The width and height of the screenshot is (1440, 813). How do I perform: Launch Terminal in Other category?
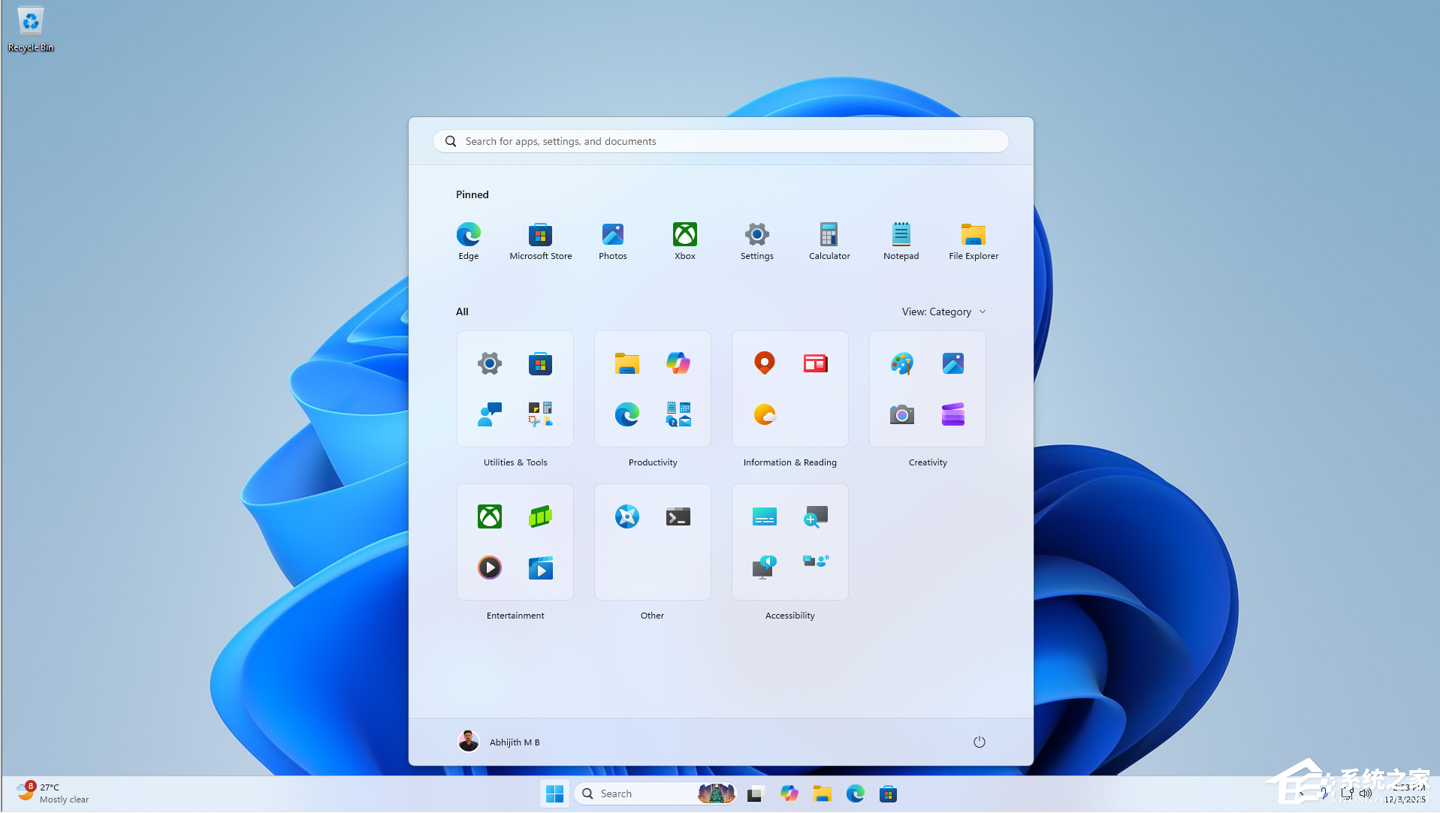678,516
